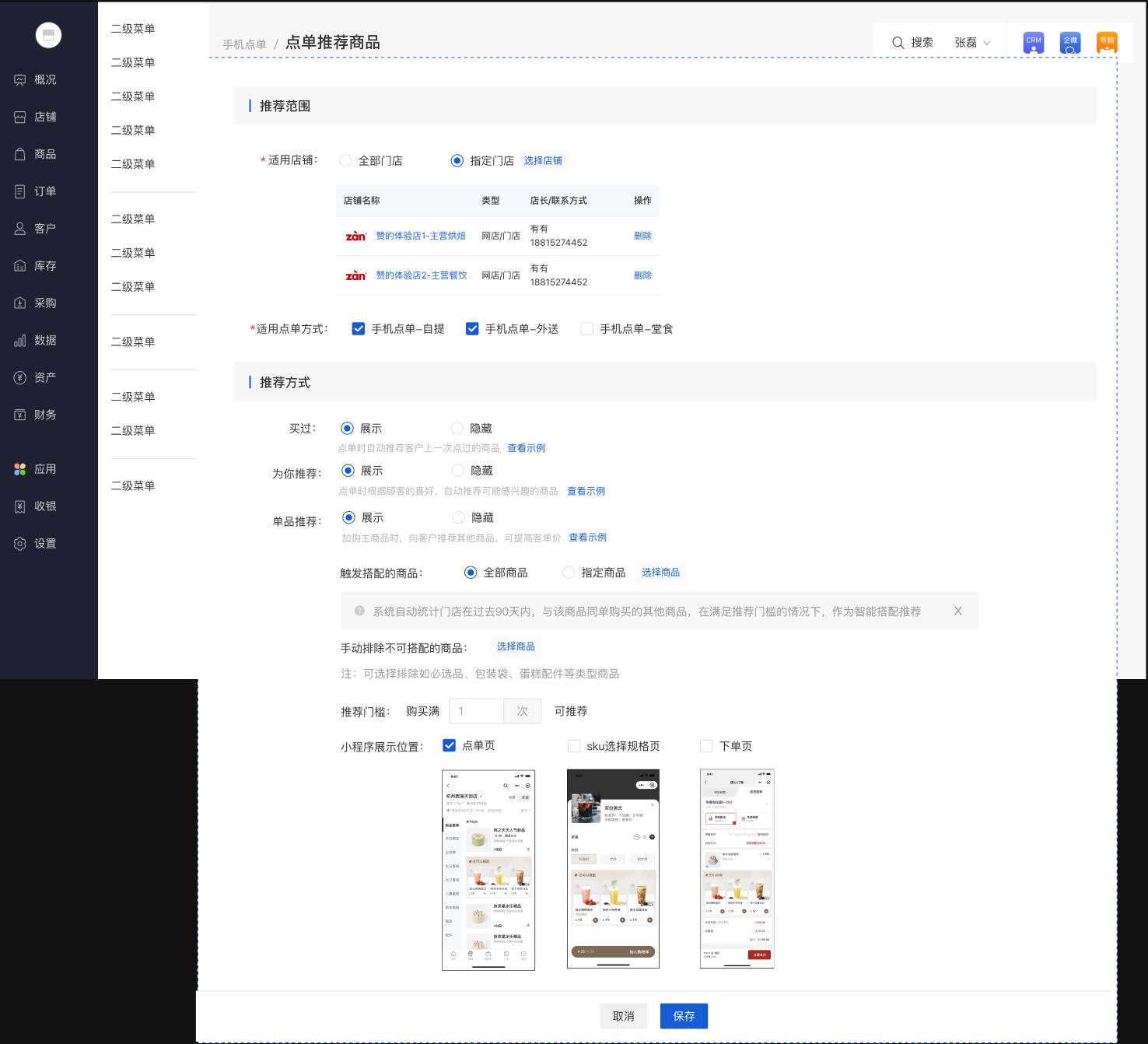Delete 赞的体验店1-主营烘焙 store row
The width and height of the screenshot is (1148, 1044).
[x=642, y=236]
